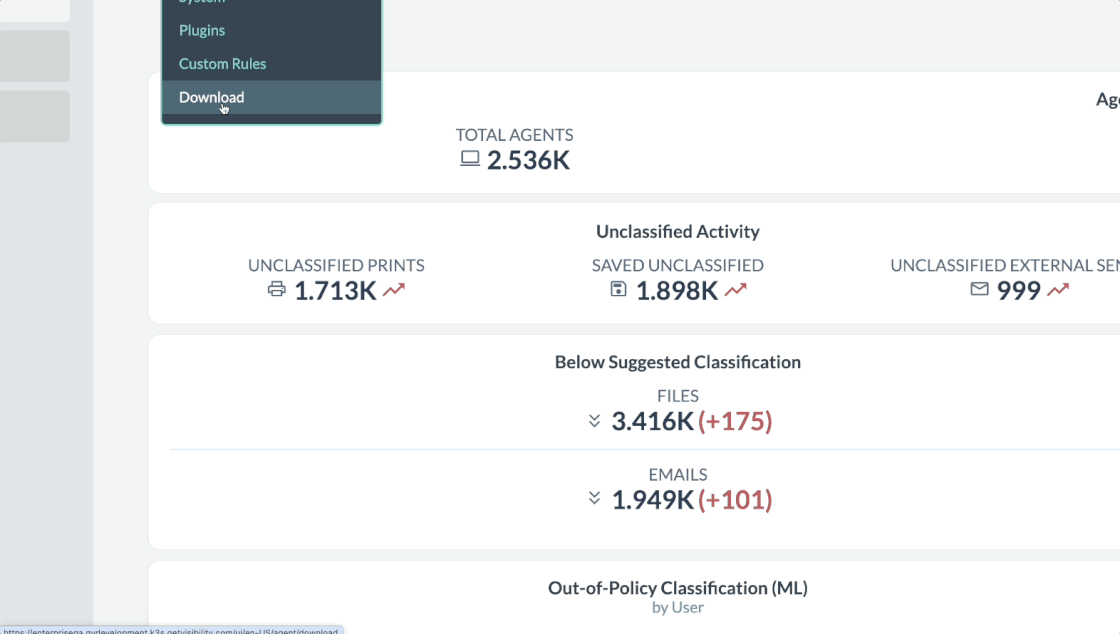This screenshot has width=1120, height=634.
Task: Click the Below Suggested Classification heading
Action: (677, 362)
